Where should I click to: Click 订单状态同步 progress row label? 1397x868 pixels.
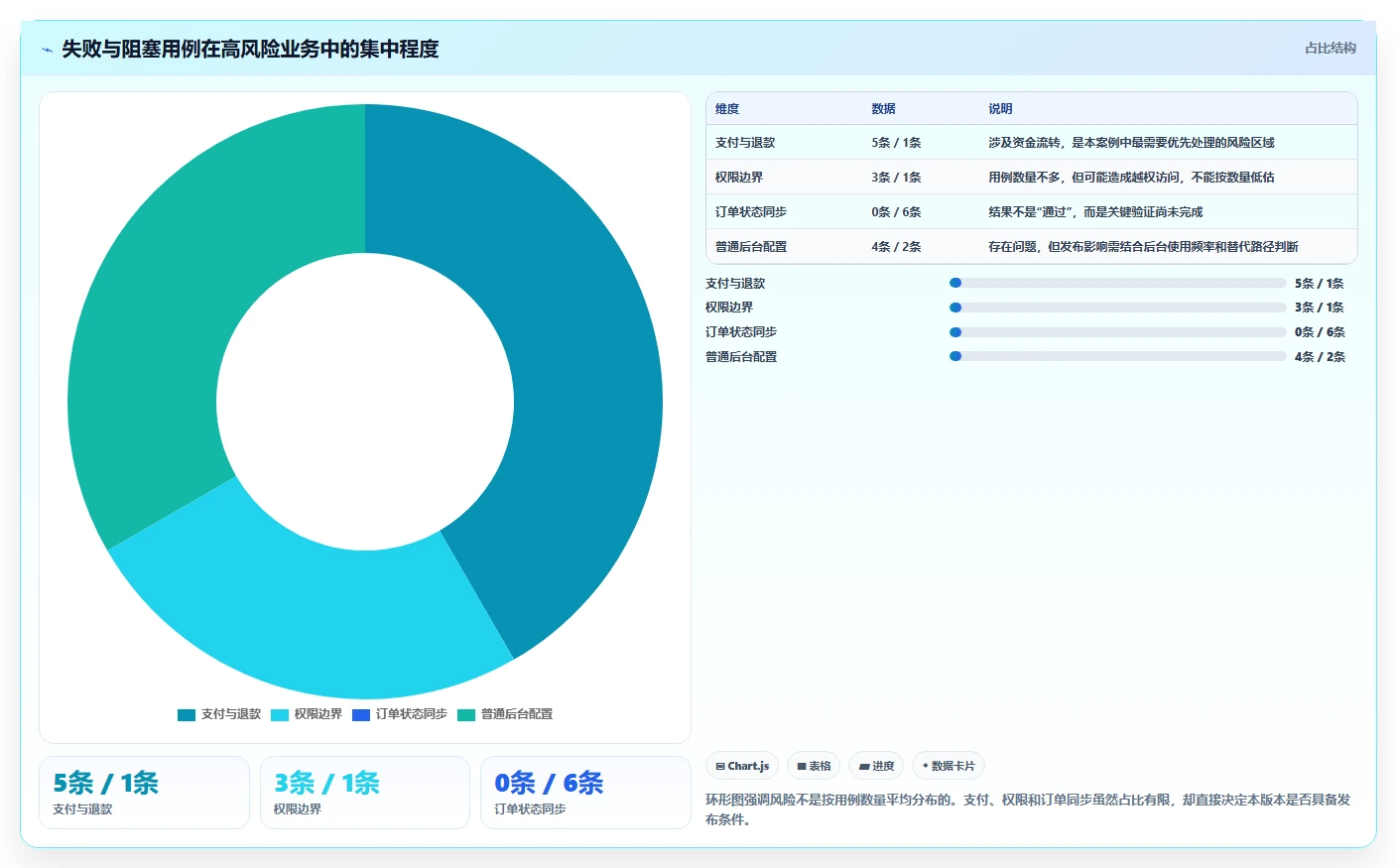tap(741, 332)
